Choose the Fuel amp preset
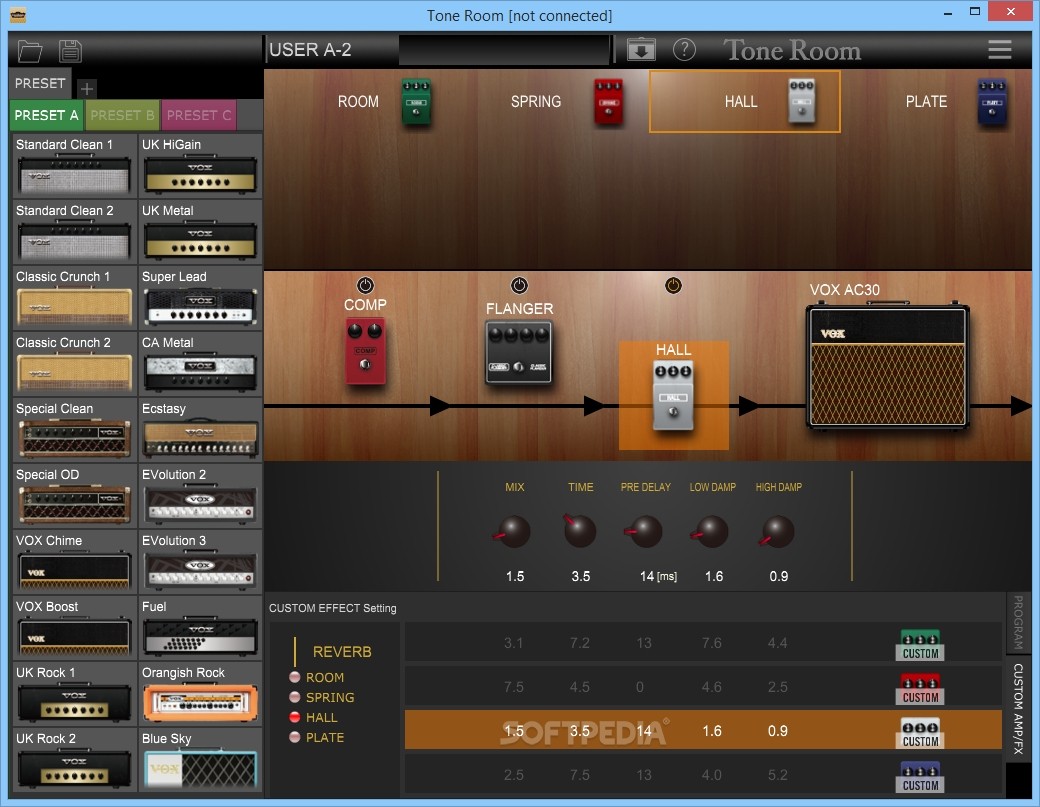This screenshot has width=1040, height=807. pos(200,627)
